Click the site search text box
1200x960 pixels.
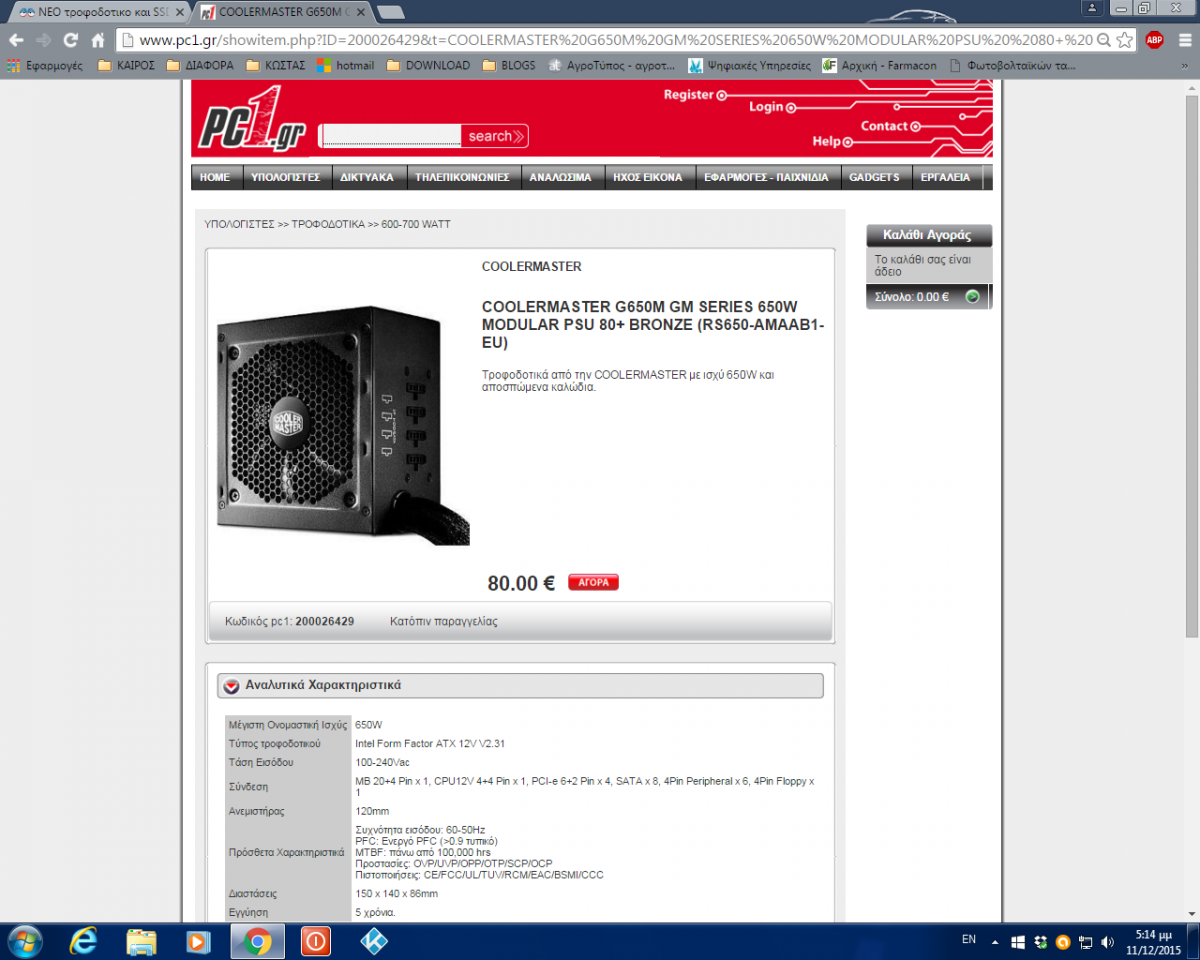[391, 136]
